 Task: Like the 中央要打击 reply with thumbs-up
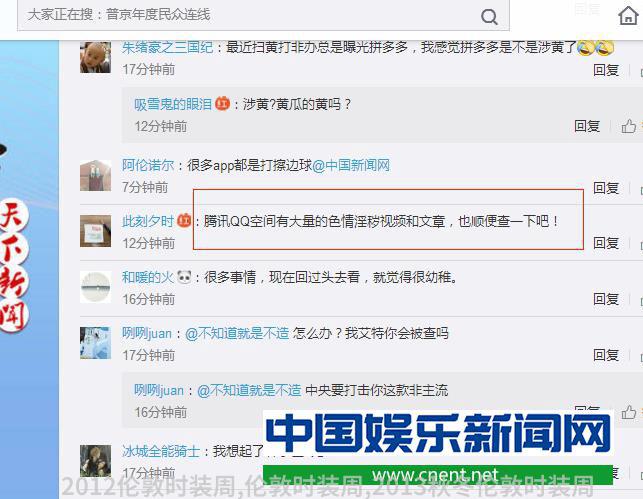tap(628, 412)
